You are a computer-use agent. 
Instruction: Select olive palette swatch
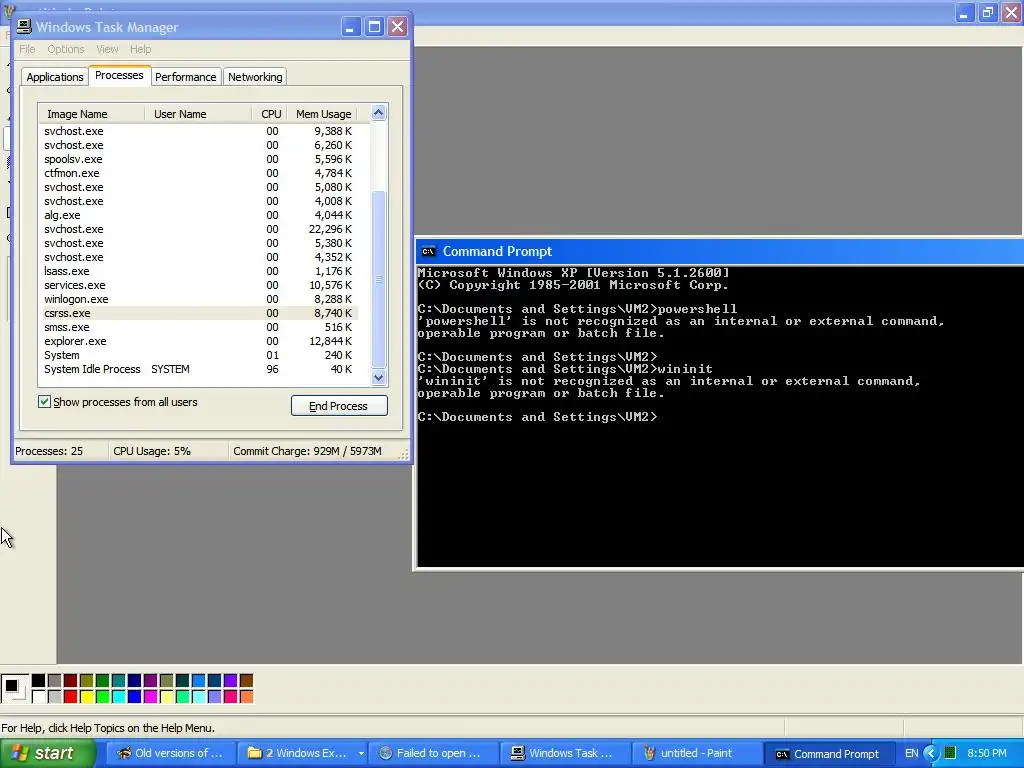pyautogui.click(x=86, y=681)
